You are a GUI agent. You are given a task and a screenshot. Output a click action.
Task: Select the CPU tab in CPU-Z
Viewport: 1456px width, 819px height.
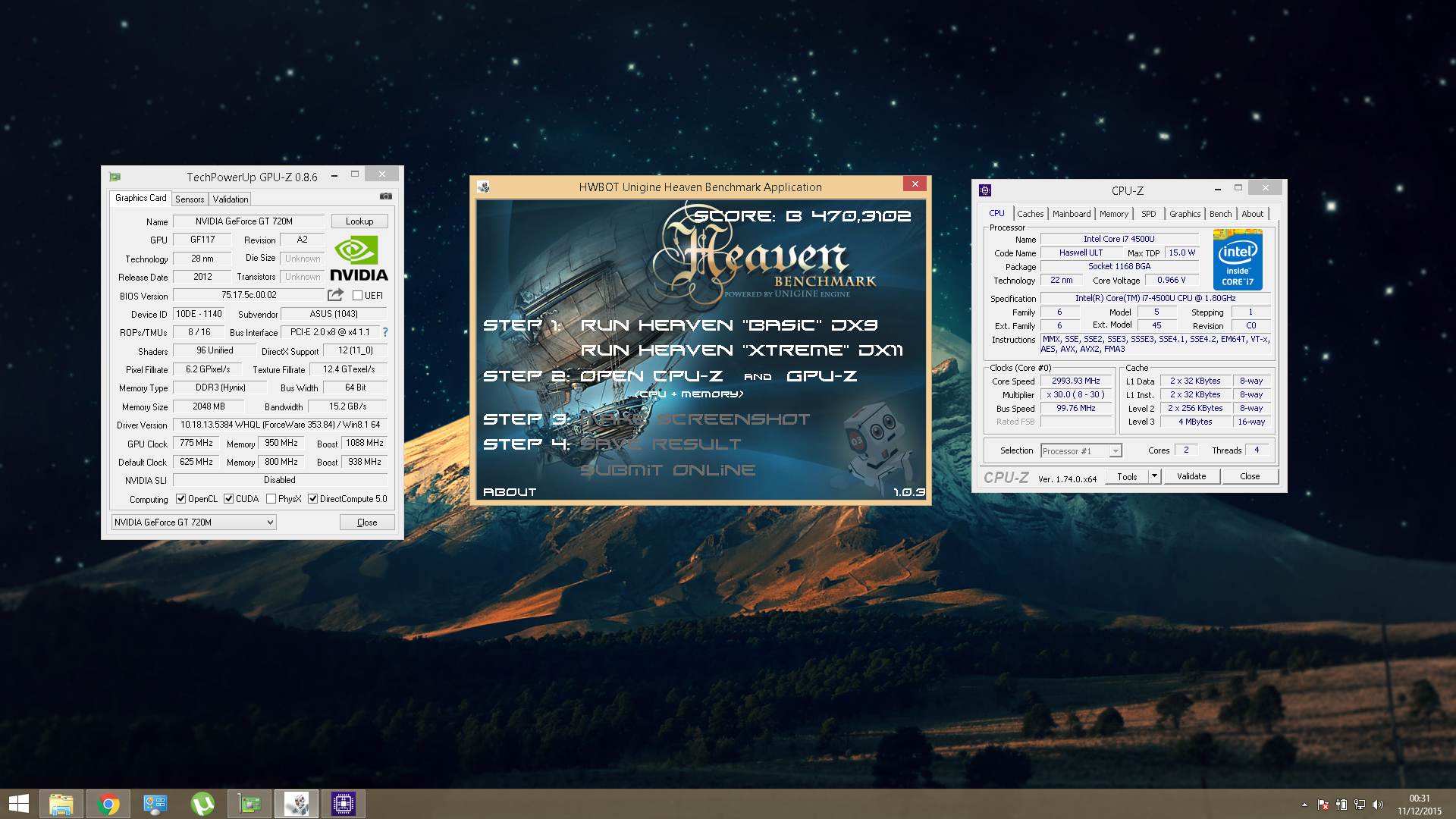click(x=996, y=213)
